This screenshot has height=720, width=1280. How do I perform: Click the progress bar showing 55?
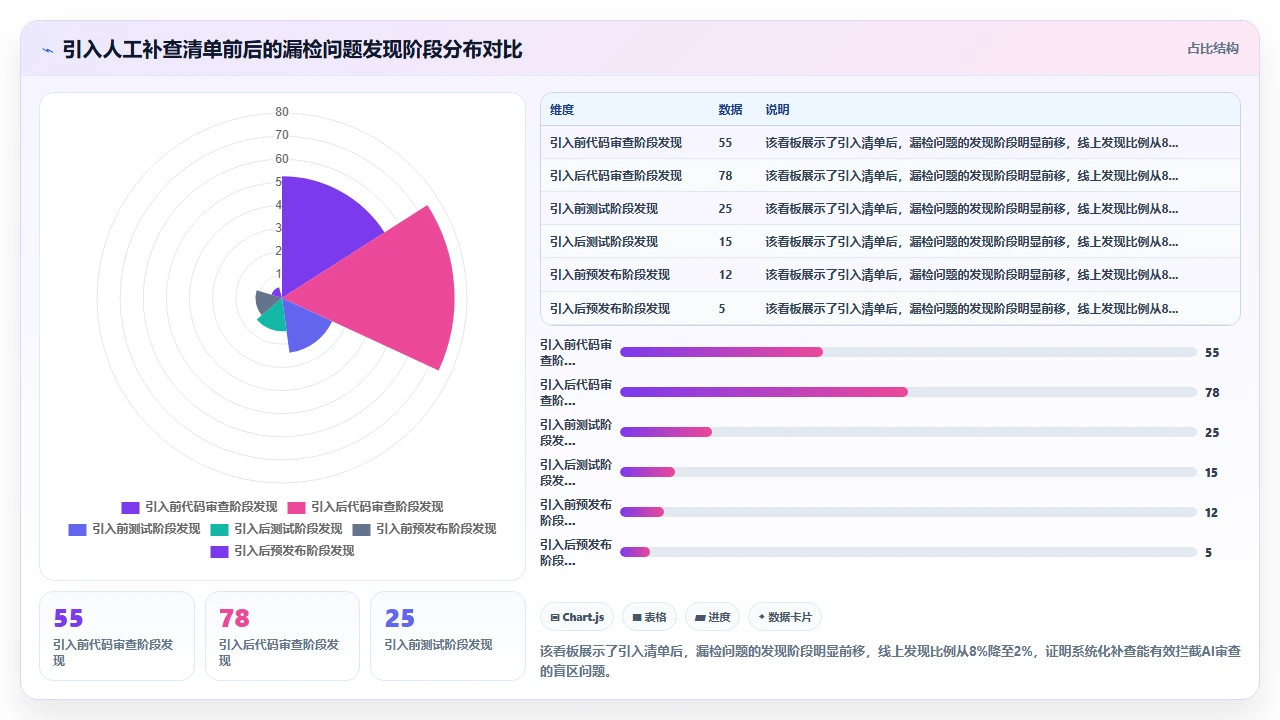click(x=908, y=352)
